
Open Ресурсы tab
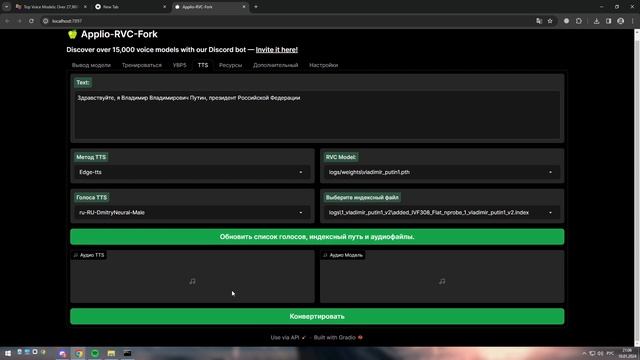(230, 65)
